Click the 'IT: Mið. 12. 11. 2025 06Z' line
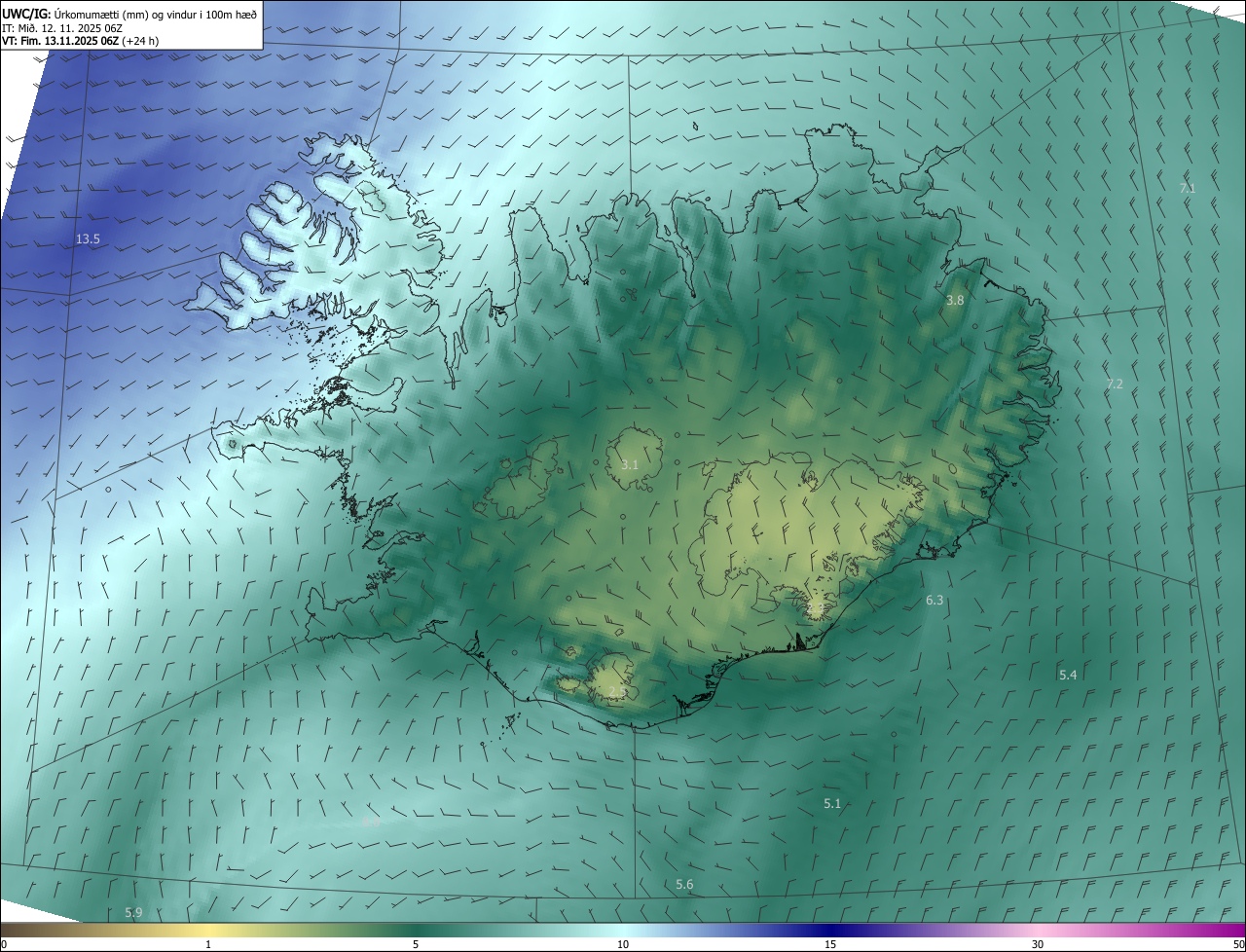This screenshot has height=952, width=1246. [x=62, y=28]
